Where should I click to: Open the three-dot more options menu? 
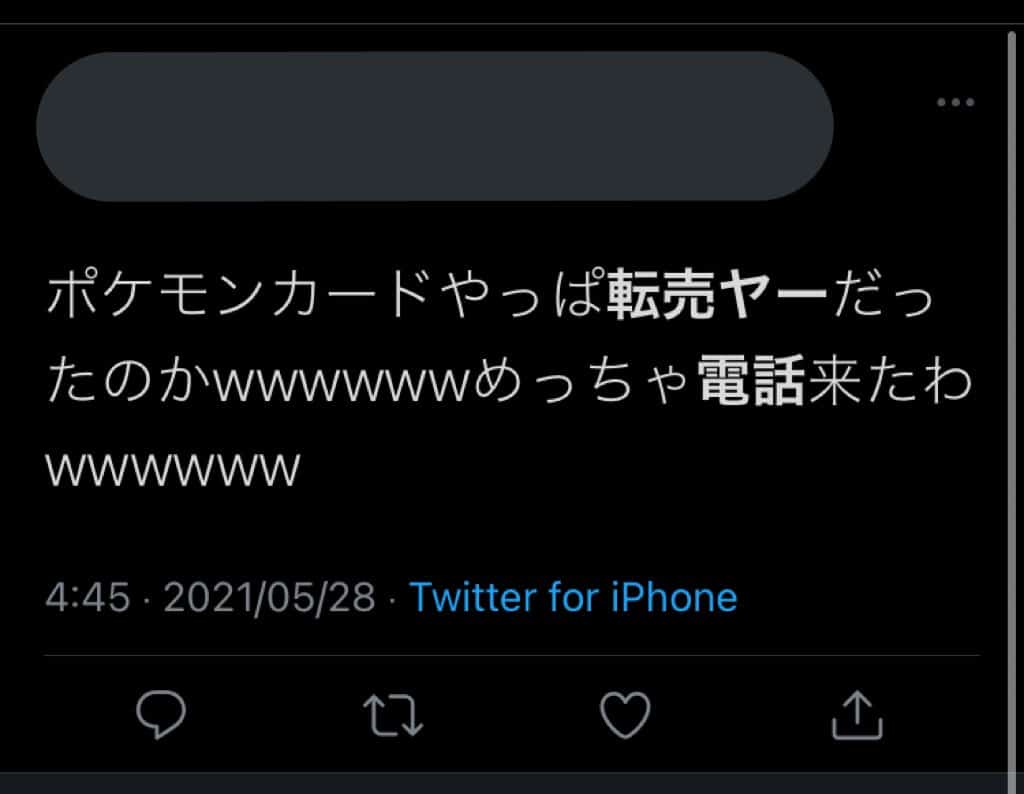point(955,102)
